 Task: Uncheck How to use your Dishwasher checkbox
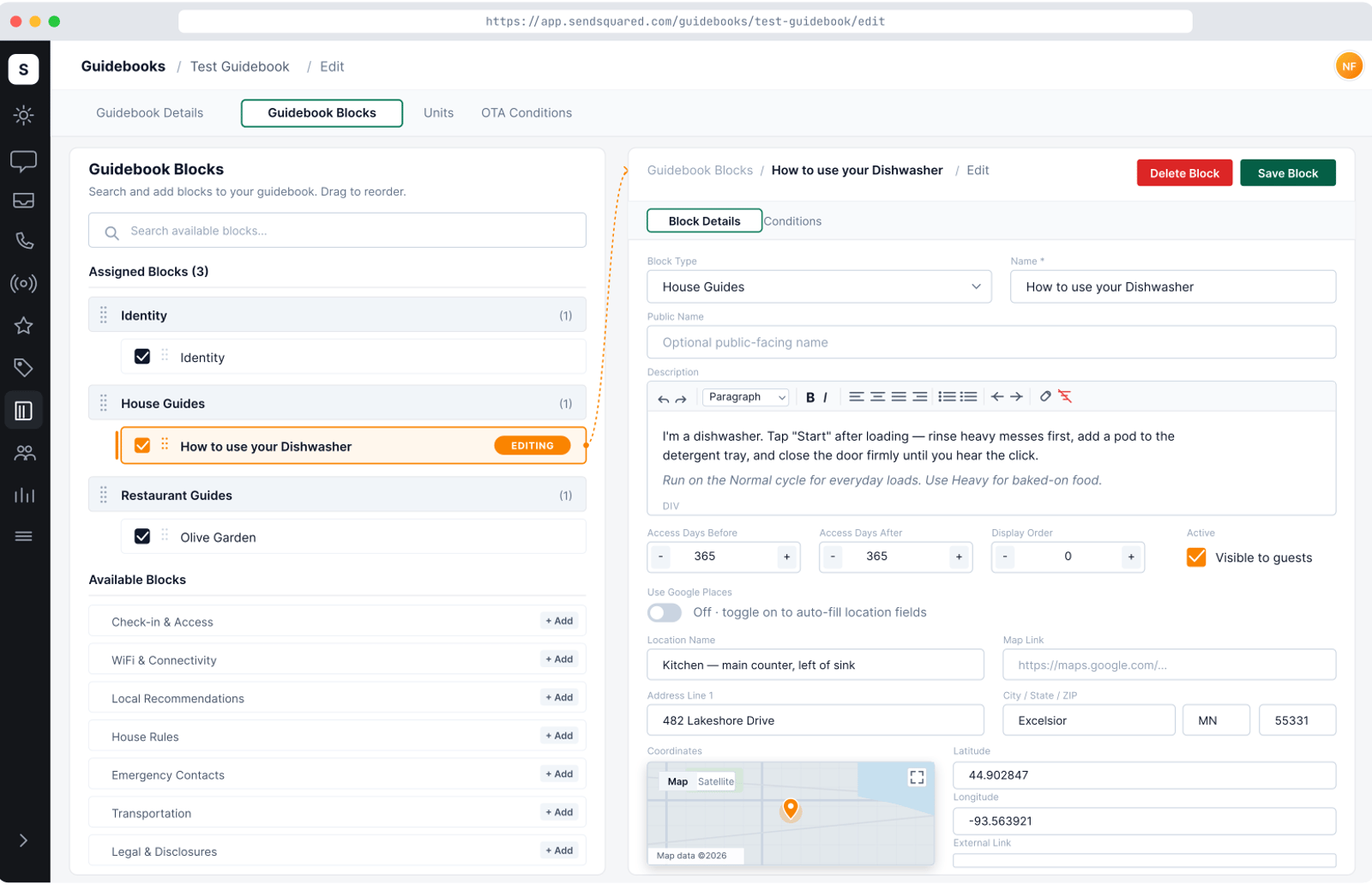142,446
